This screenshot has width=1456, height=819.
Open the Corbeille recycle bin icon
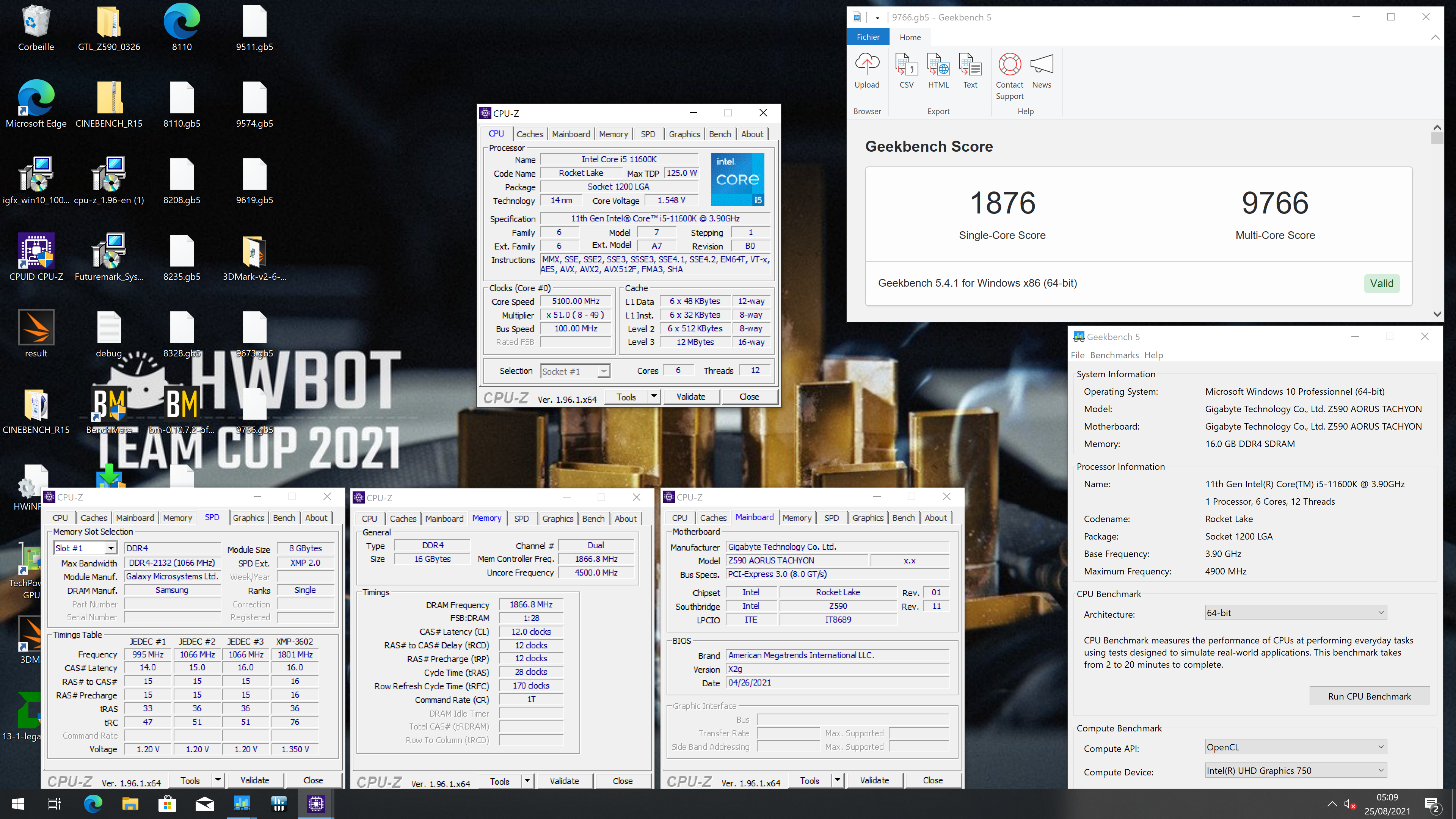[x=36, y=28]
